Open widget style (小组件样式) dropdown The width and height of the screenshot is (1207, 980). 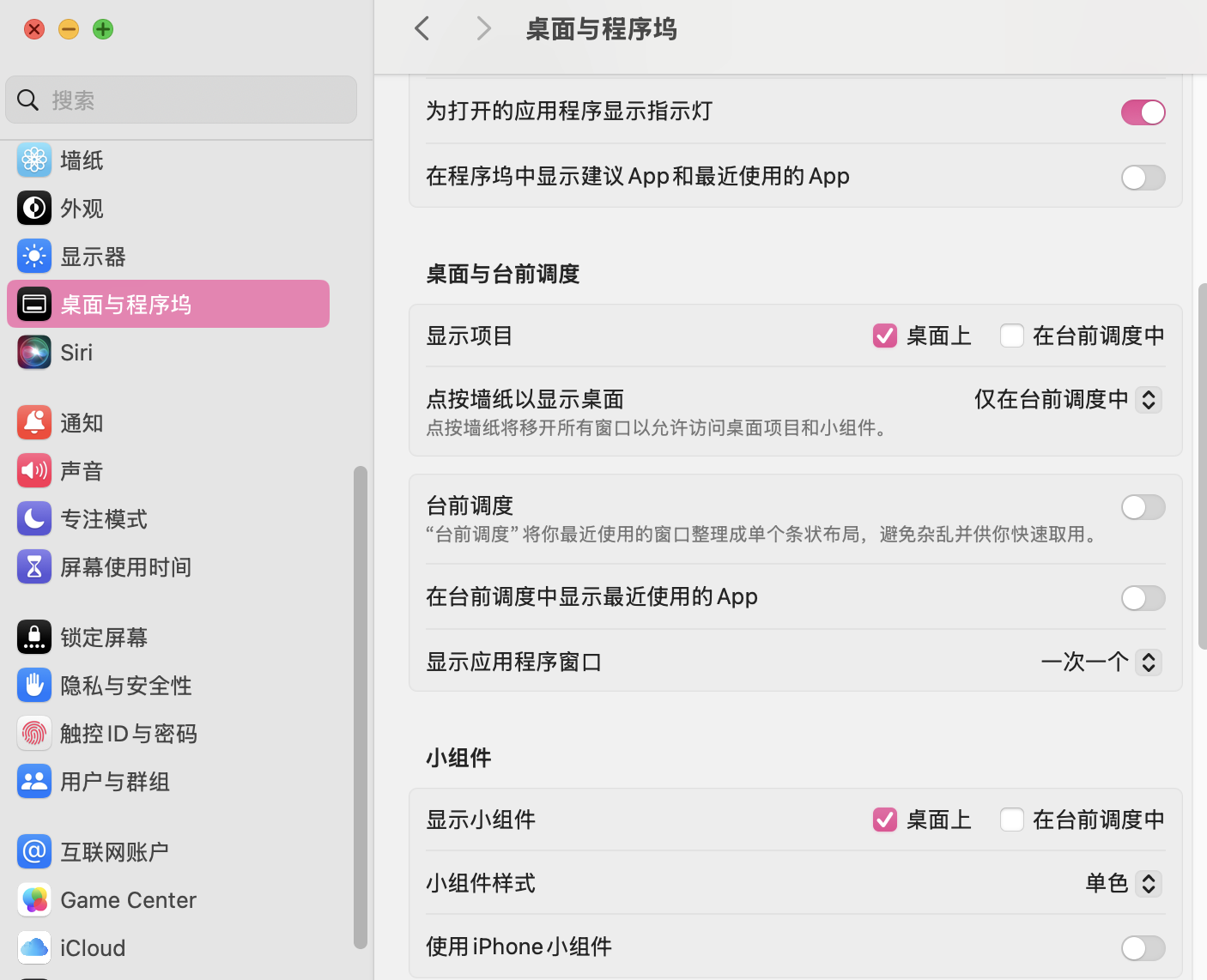pyautogui.click(x=1148, y=883)
